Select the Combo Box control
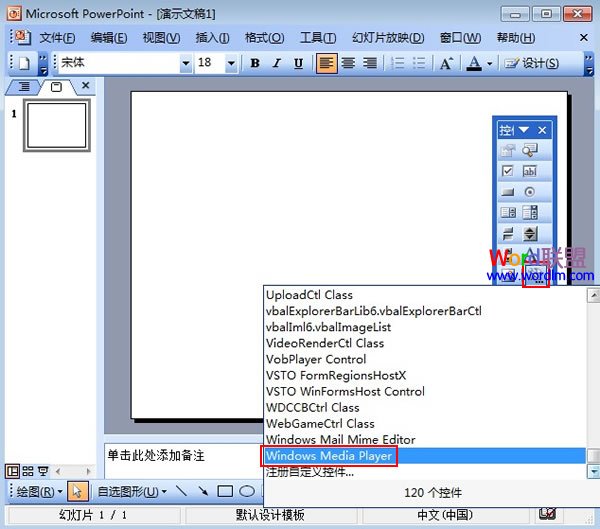This screenshot has width=600, height=529. point(530,212)
